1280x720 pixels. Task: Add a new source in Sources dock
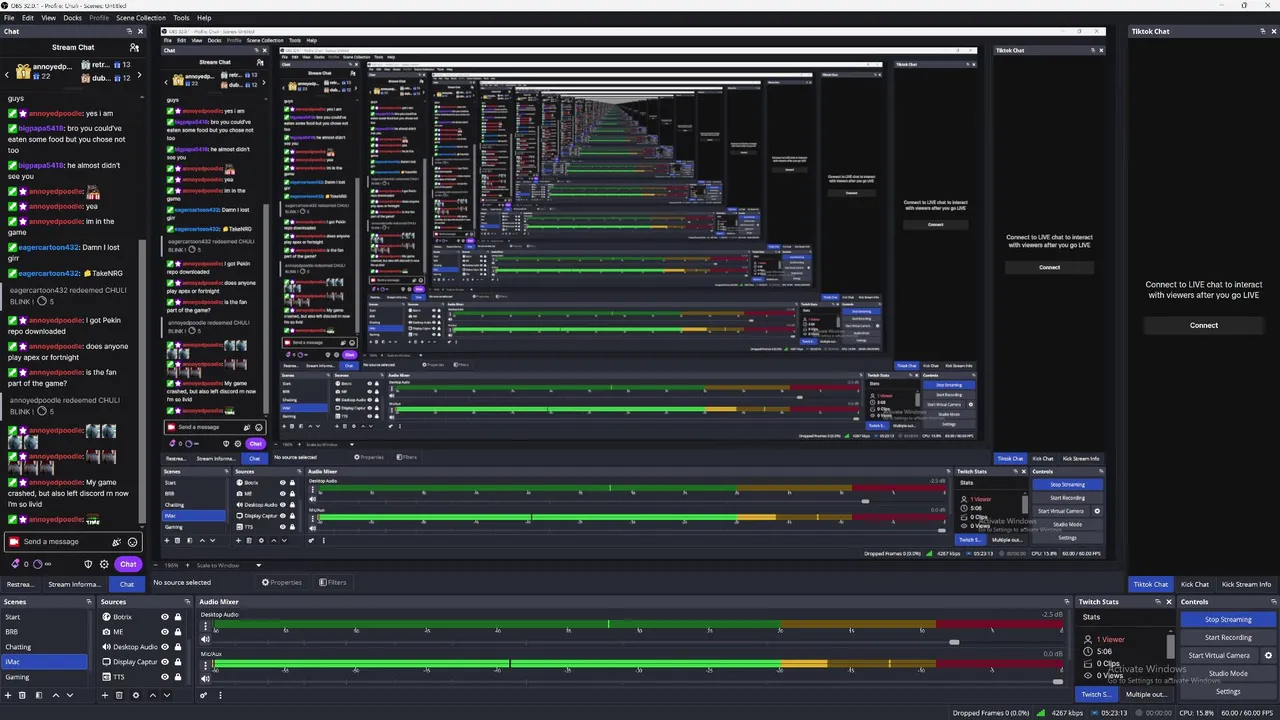(104, 695)
